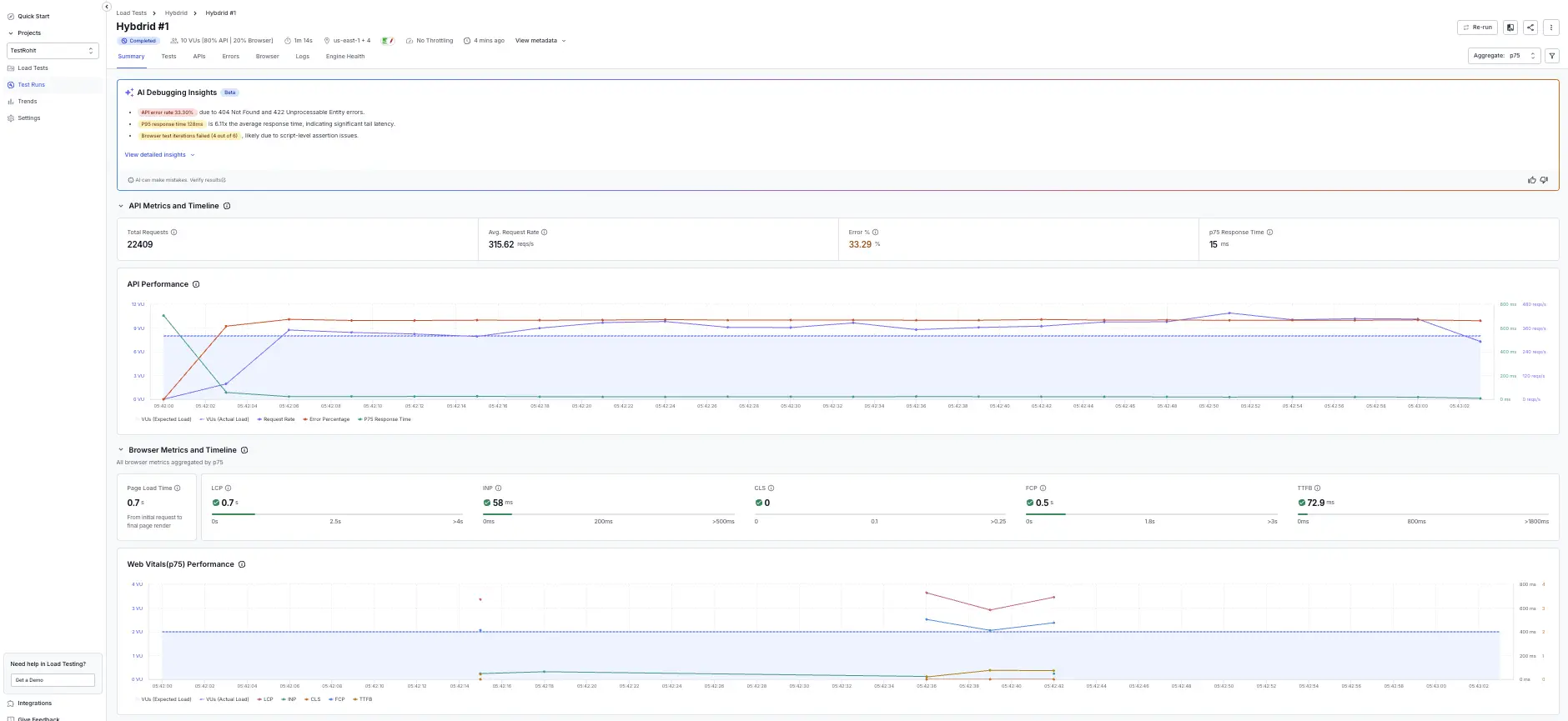Expand View detailed insights
This screenshot has height=721, width=1568.
point(159,155)
